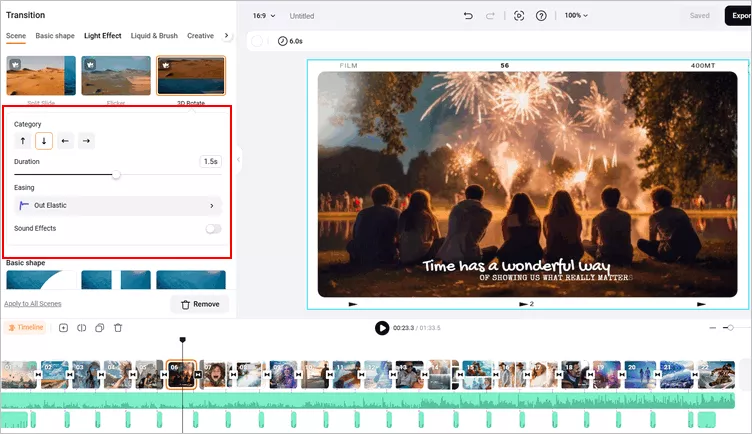
Task: Click the 1.5s duration value box
Action: 211,162
